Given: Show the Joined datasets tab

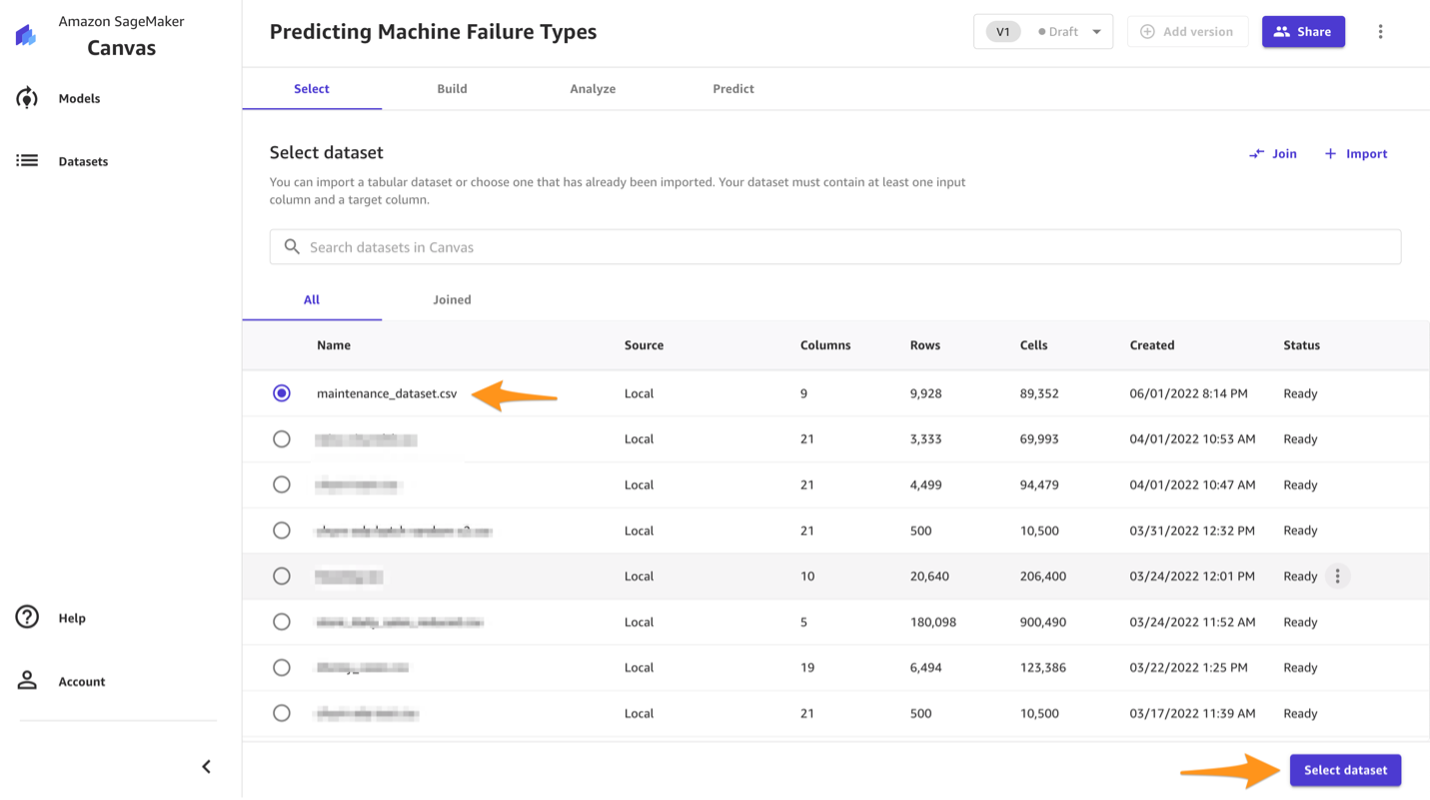Looking at the screenshot, I should tap(452, 300).
